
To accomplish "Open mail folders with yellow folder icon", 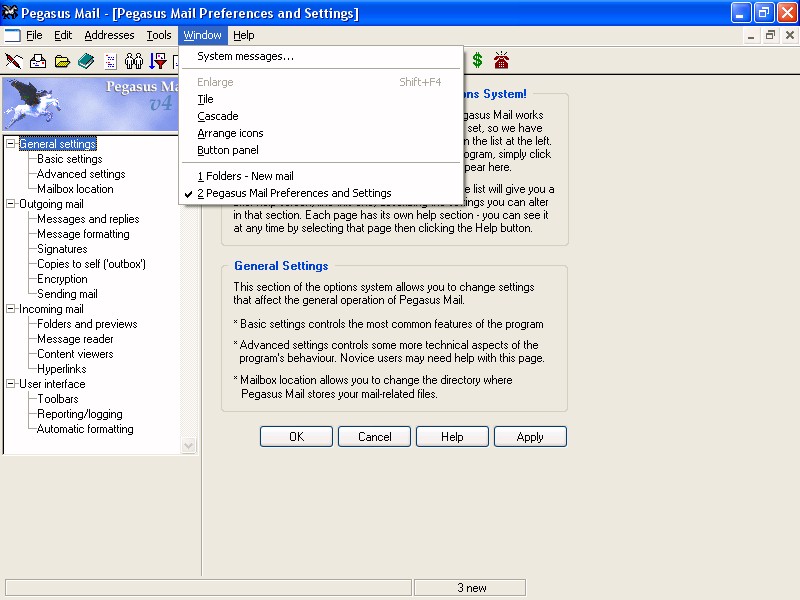I will [62, 61].
